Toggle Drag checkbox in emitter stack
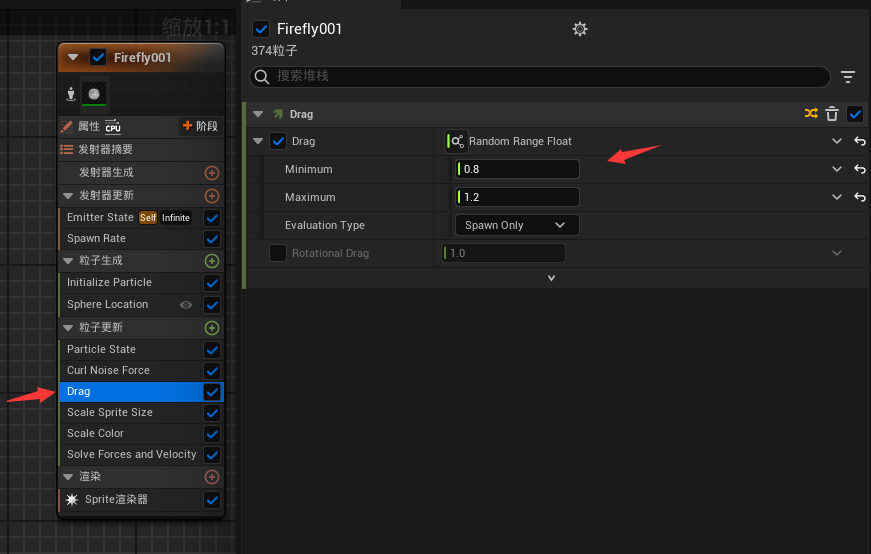 pos(212,392)
